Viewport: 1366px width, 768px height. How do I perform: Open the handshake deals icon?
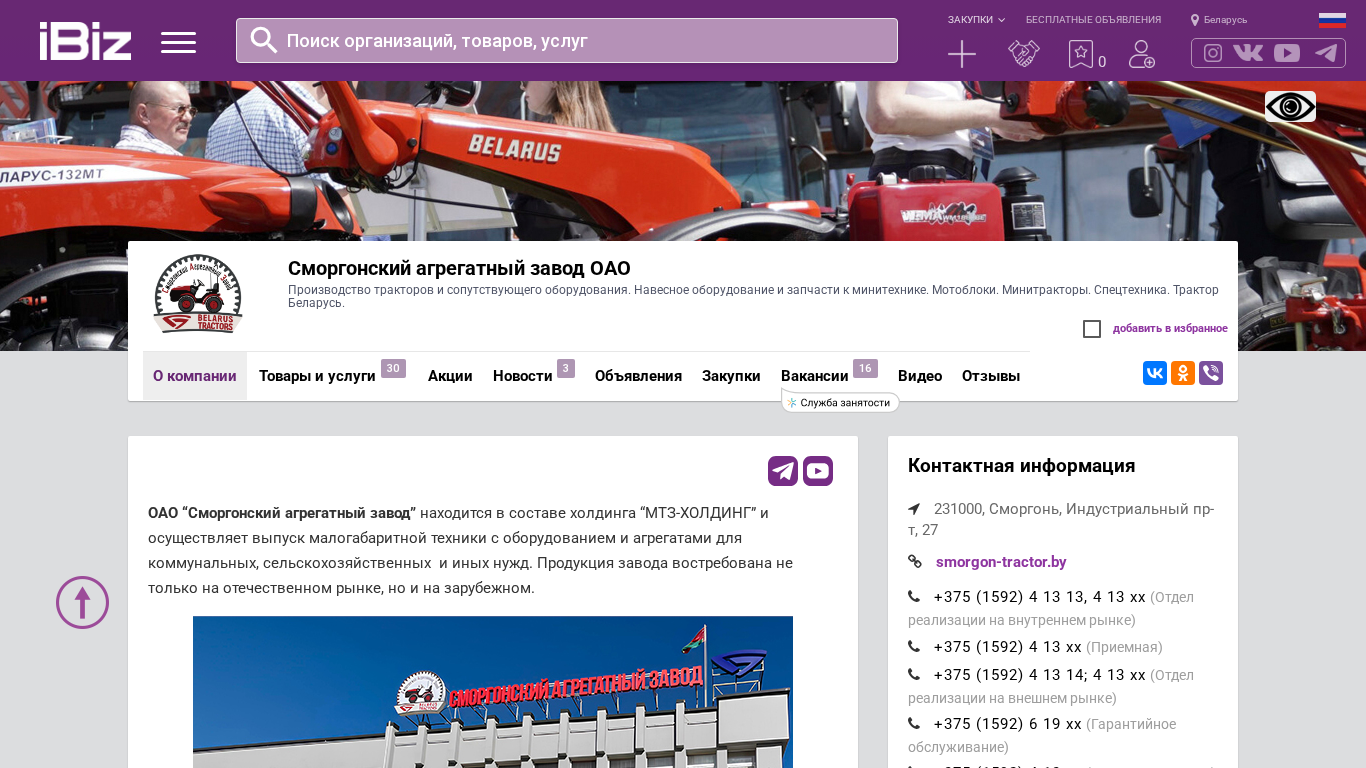1024,54
